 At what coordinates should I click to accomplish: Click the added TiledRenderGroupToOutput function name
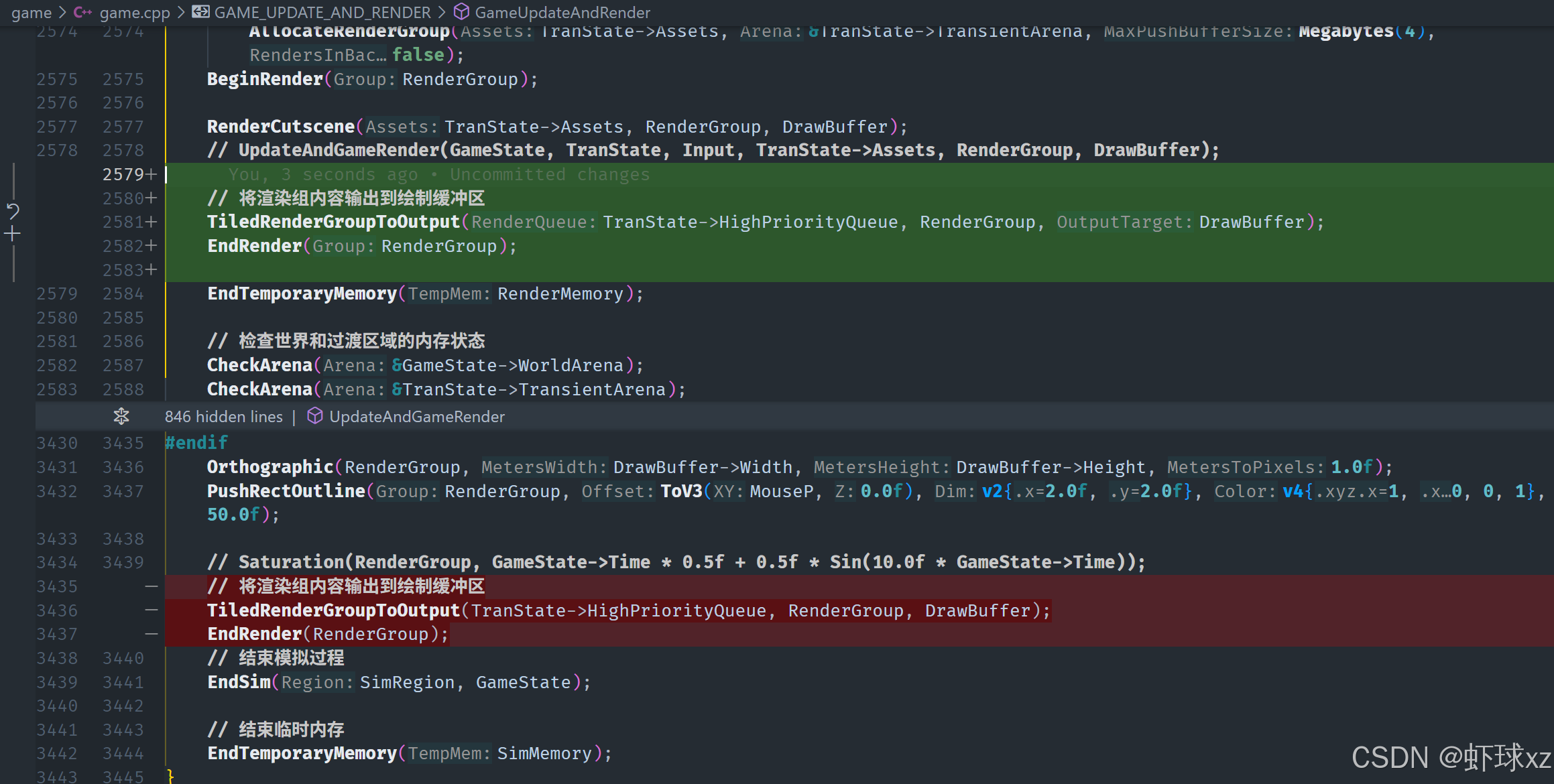pos(333,222)
